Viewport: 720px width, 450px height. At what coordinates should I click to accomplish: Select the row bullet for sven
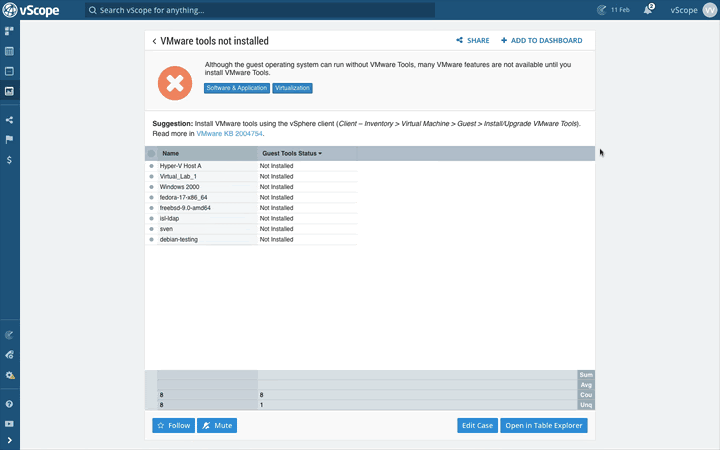tap(152, 229)
